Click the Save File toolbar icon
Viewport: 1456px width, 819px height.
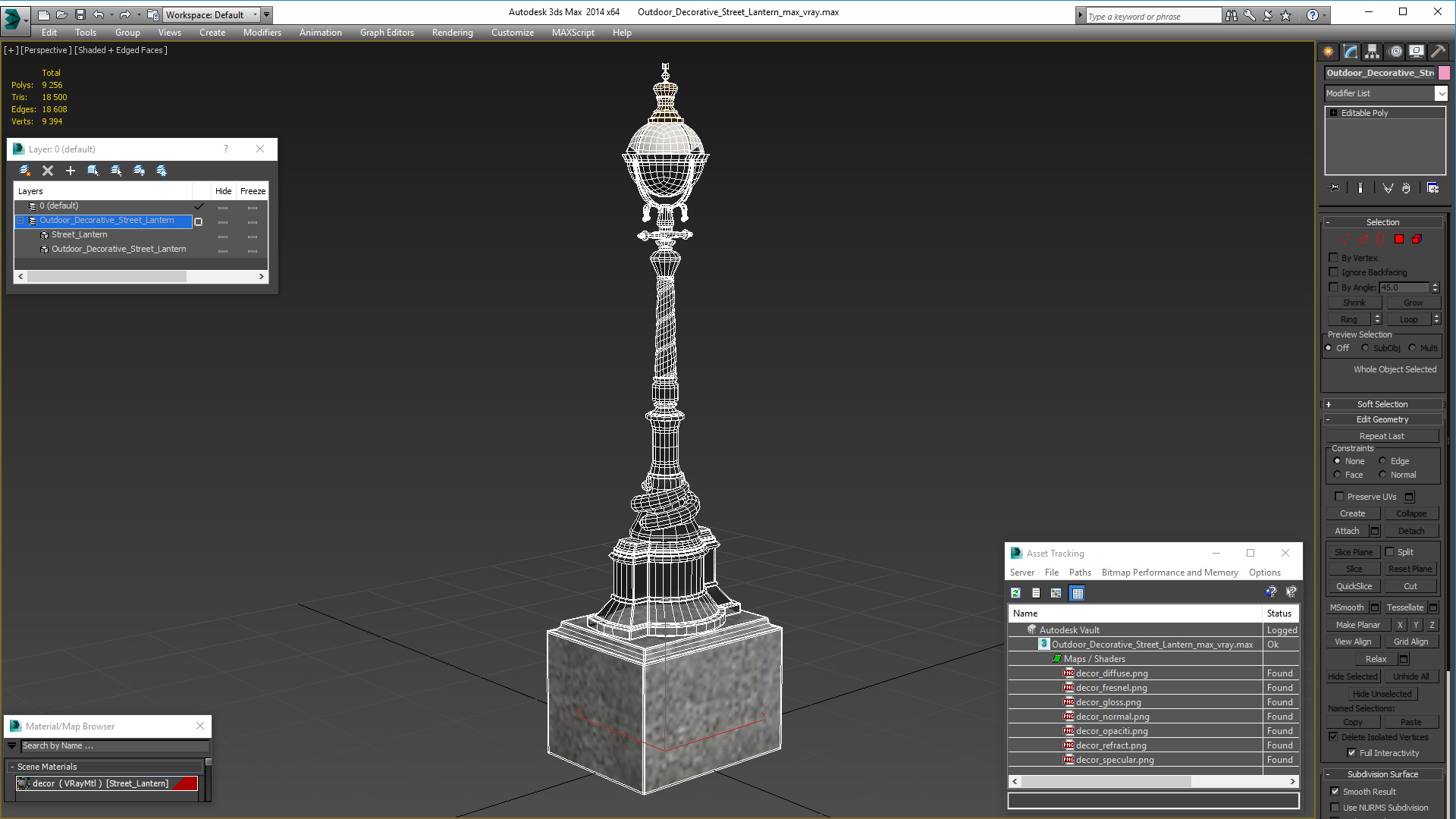coord(80,14)
